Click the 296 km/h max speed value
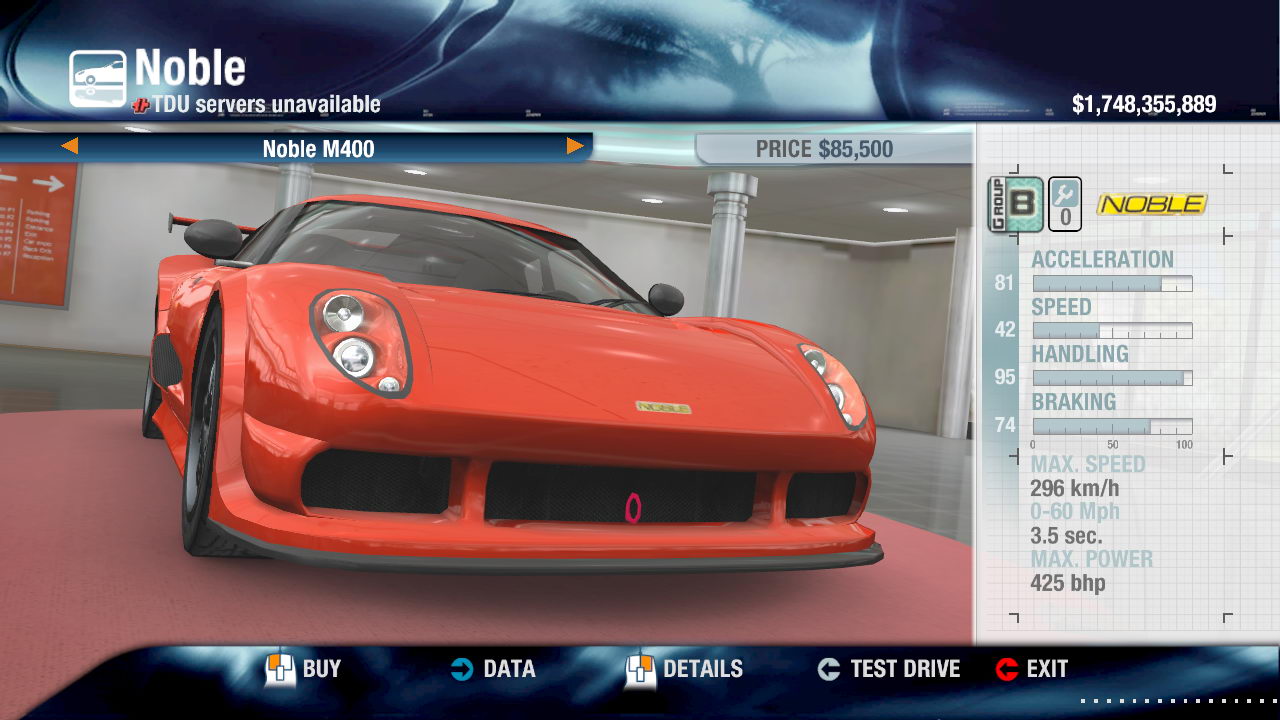 tap(1074, 488)
